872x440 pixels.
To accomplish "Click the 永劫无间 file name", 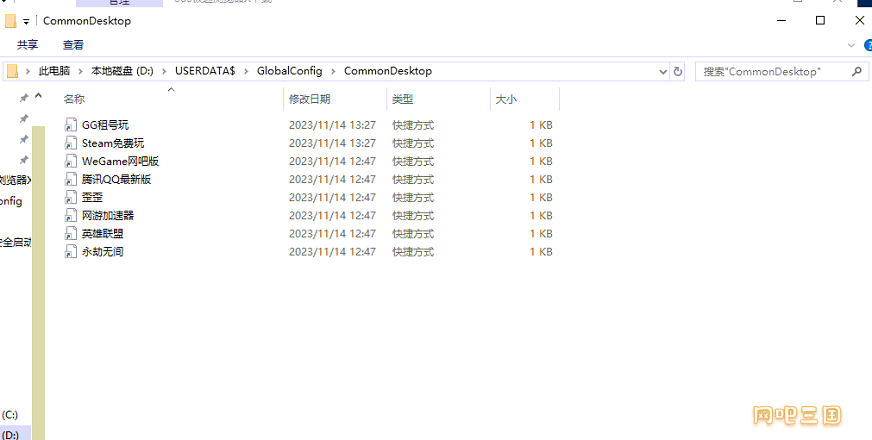I will point(102,251).
